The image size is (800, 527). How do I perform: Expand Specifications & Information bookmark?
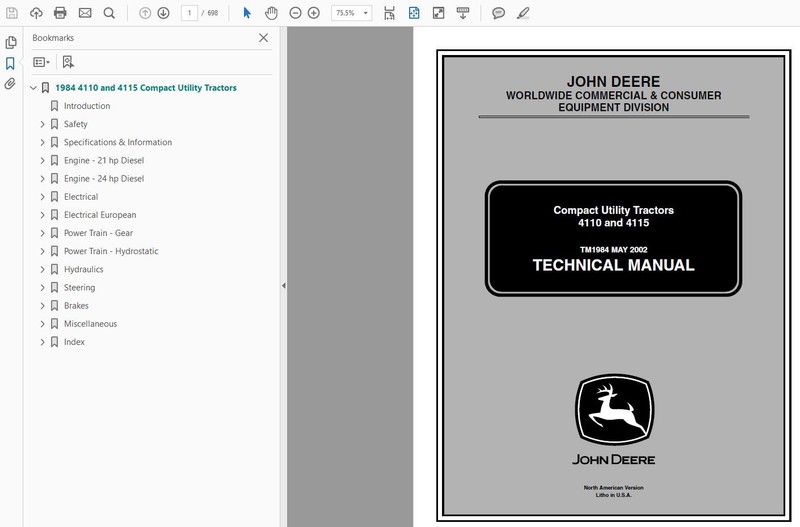(42, 142)
